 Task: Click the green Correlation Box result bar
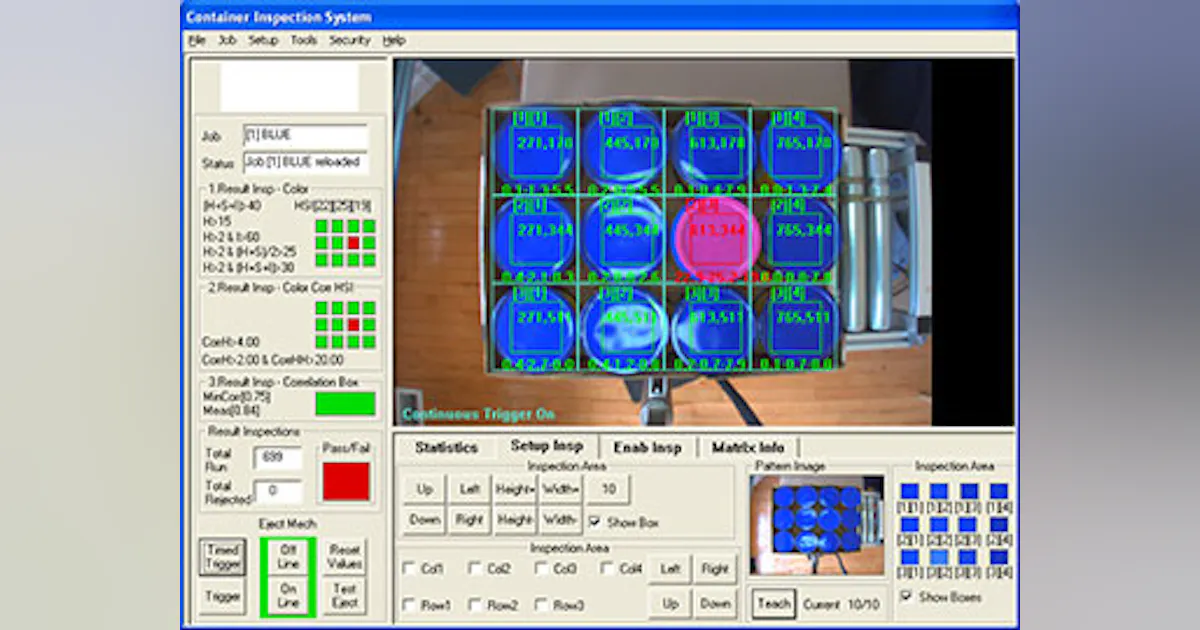pos(345,404)
